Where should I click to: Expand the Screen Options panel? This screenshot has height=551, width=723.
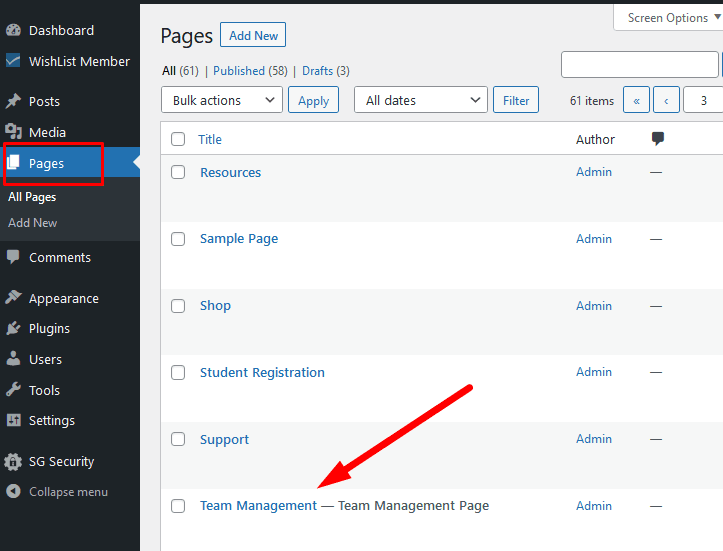(x=671, y=18)
